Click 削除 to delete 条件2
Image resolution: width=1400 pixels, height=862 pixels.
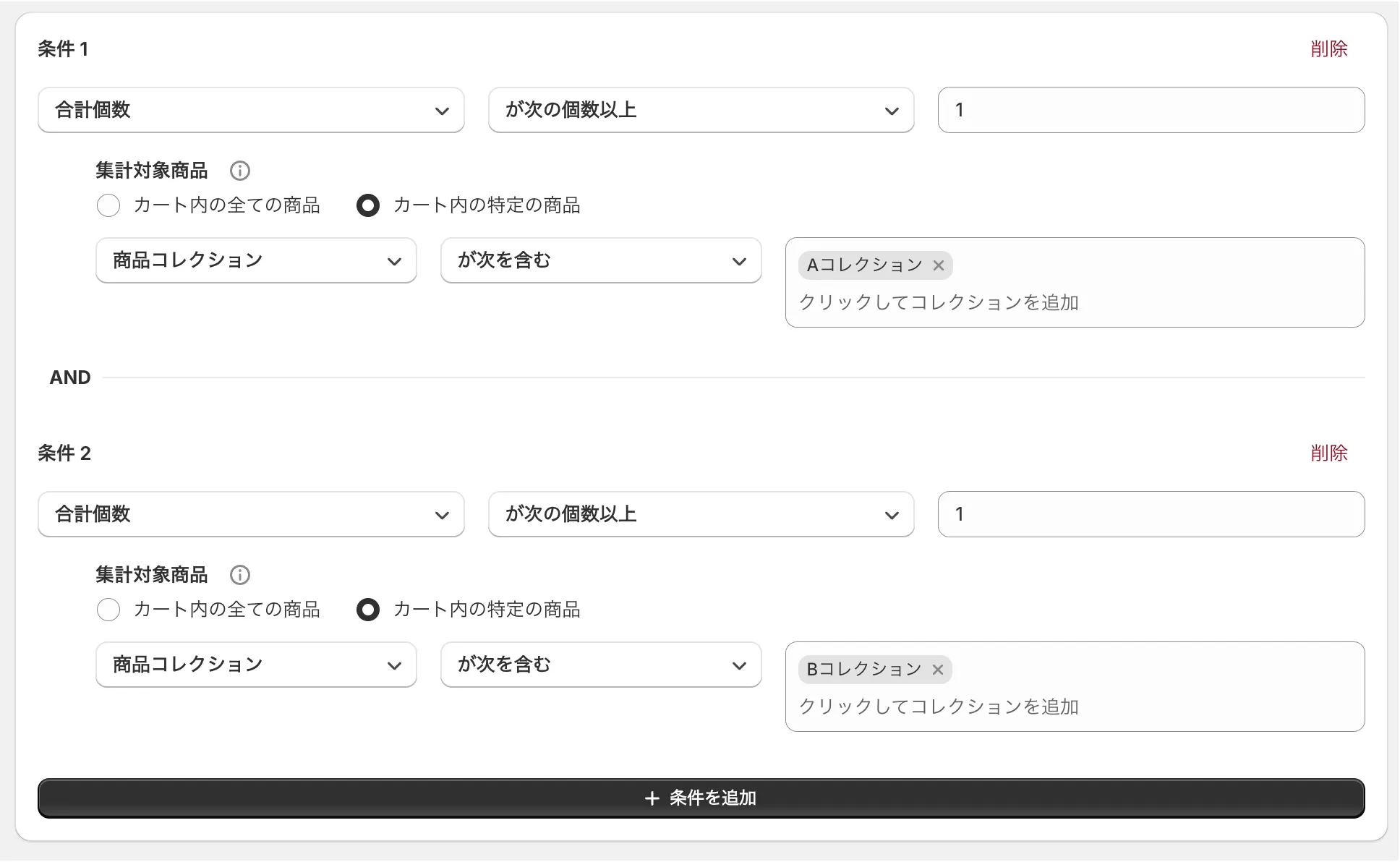point(1329,453)
